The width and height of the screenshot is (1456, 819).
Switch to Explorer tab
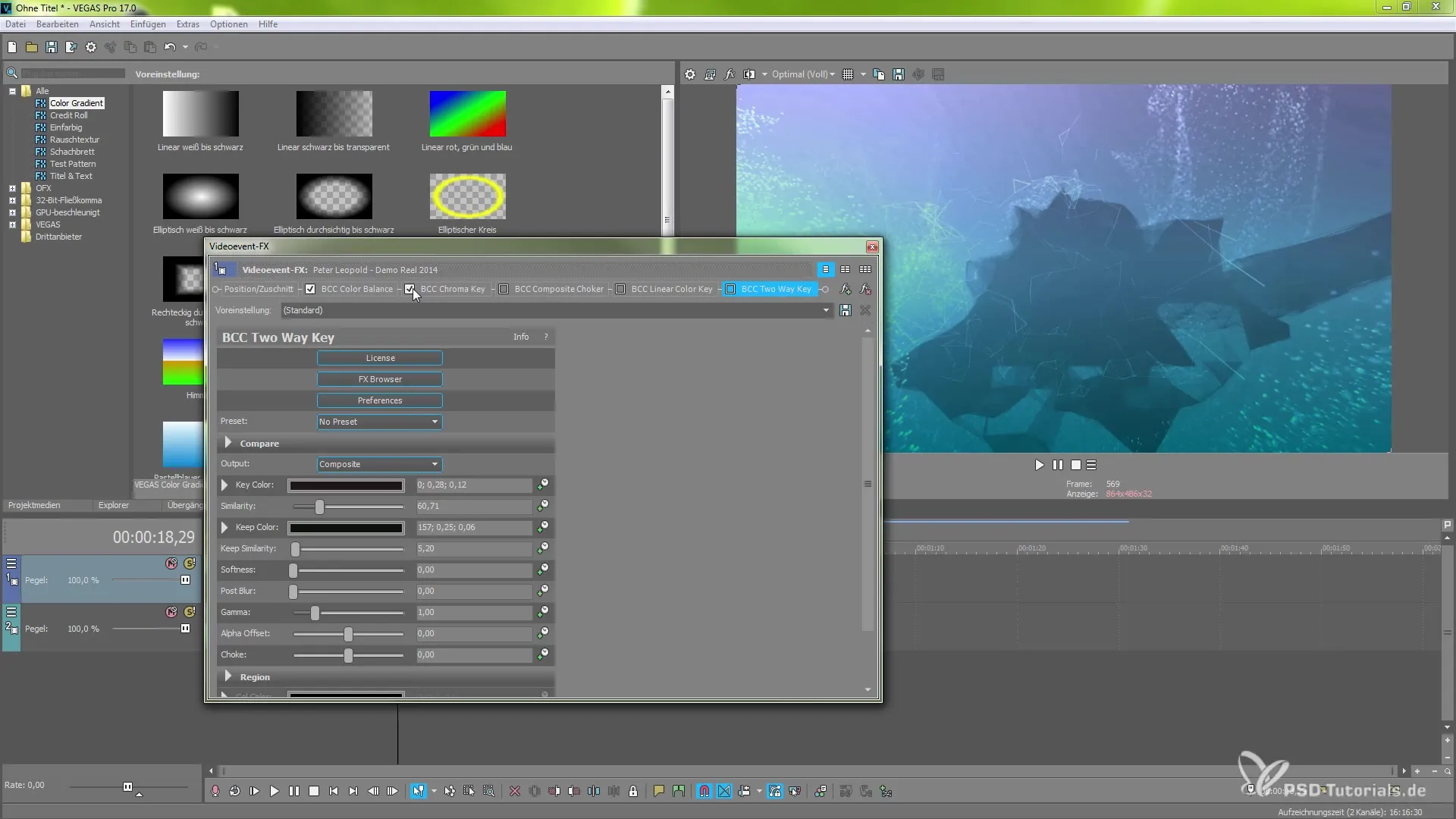pos(114,505)
